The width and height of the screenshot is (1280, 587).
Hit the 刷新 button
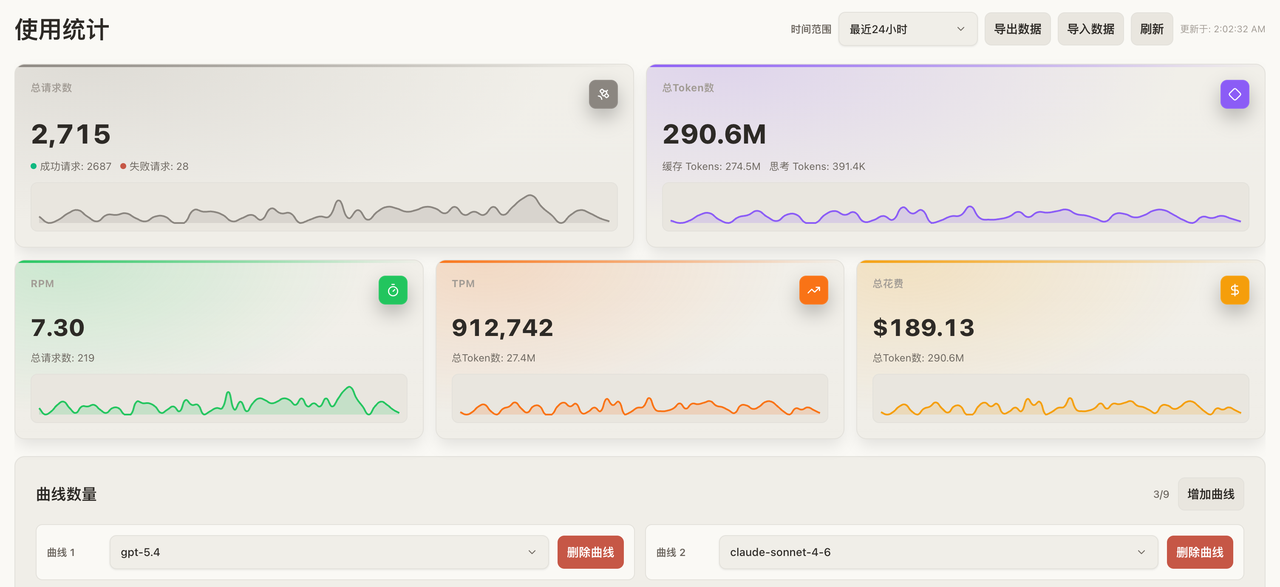tap(1151, 29)
